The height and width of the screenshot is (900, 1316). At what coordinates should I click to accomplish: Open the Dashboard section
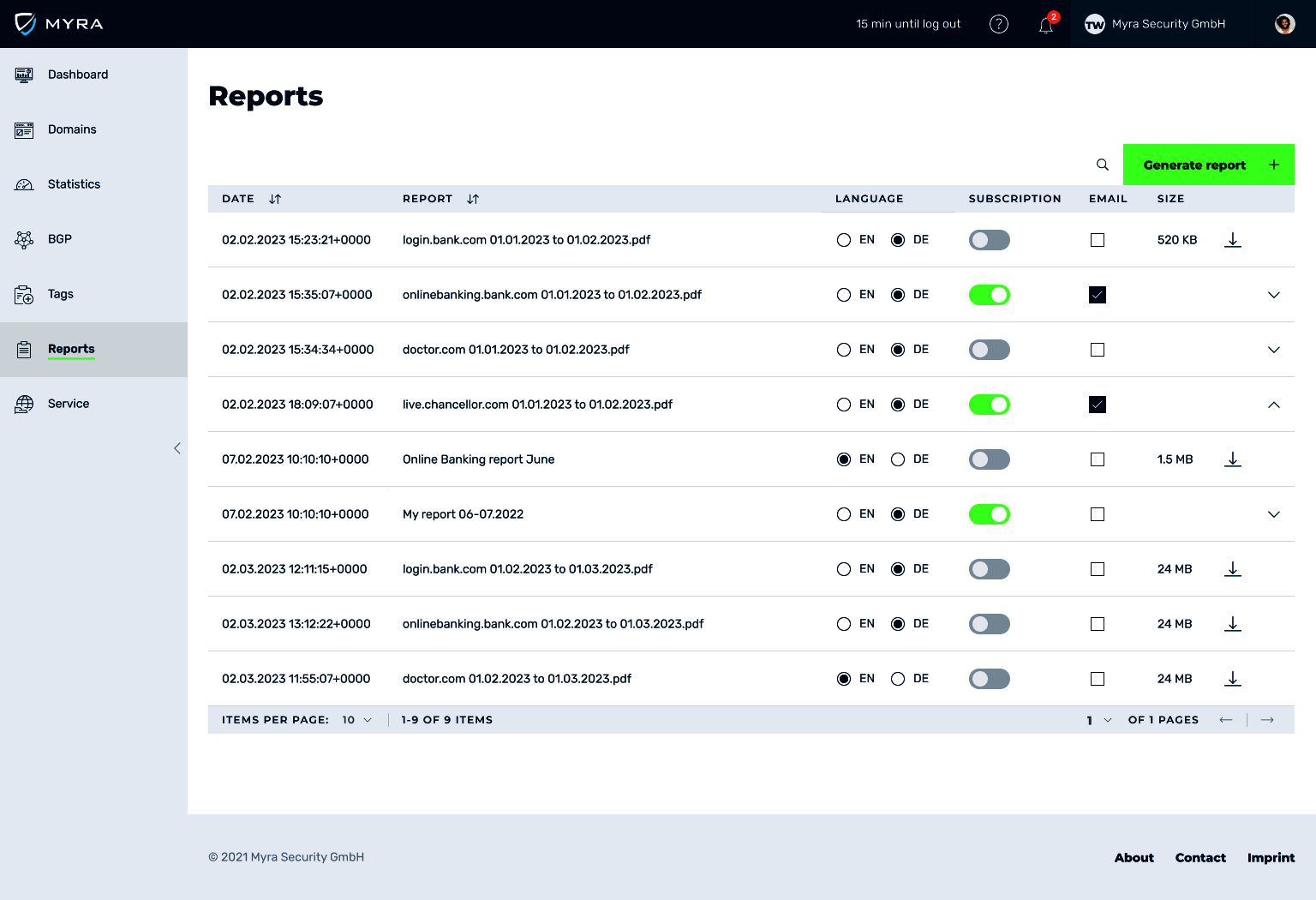click(78, 75)
